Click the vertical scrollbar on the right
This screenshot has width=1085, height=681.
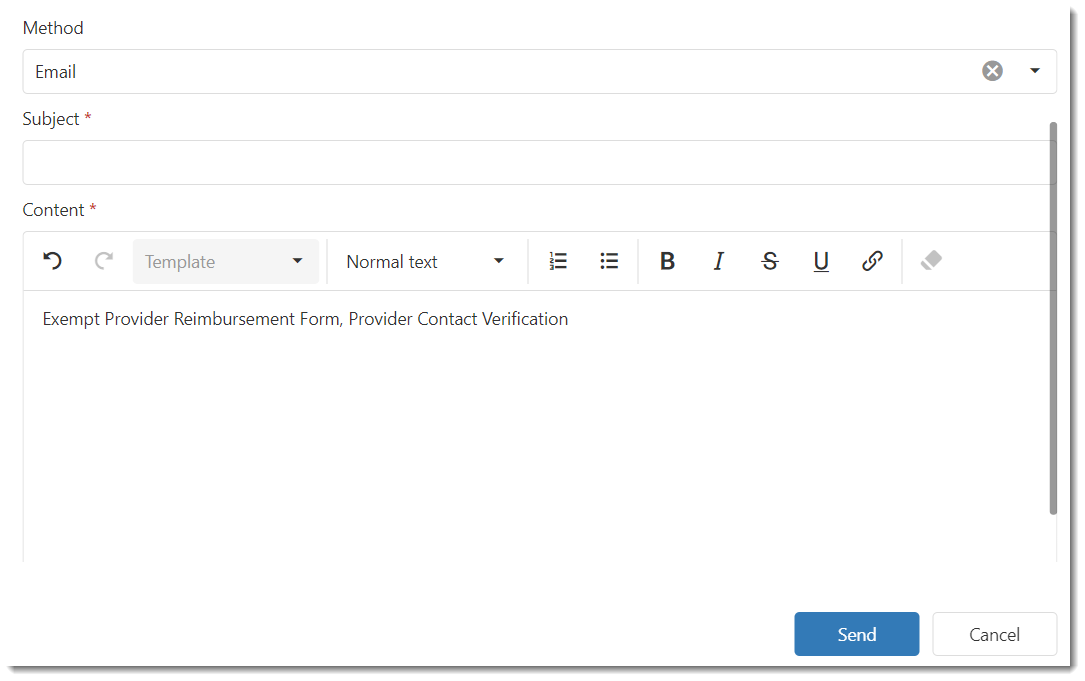pyautogui.click(x=1053, y=320)
